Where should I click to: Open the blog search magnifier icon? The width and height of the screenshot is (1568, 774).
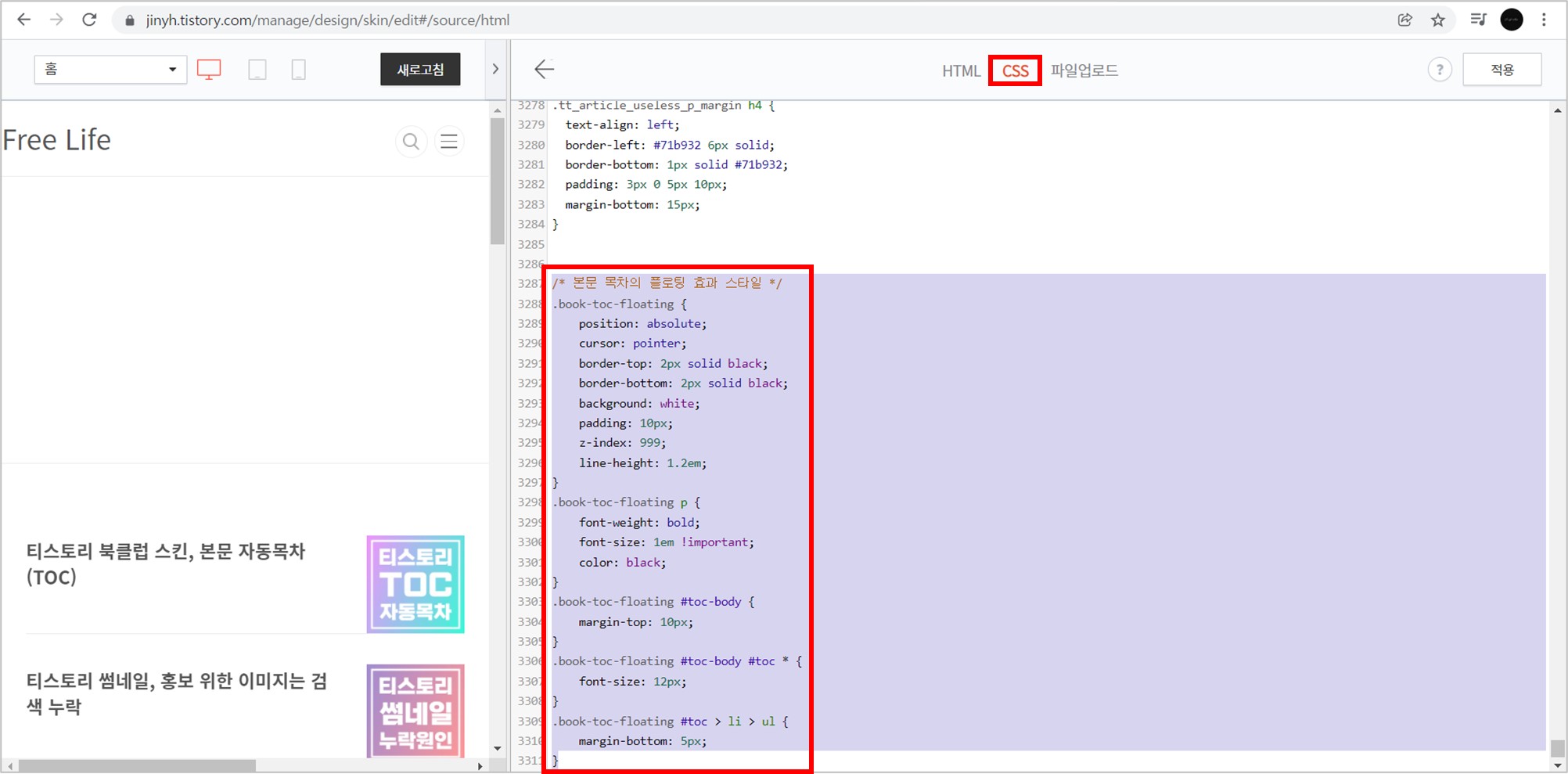point(412,141)
